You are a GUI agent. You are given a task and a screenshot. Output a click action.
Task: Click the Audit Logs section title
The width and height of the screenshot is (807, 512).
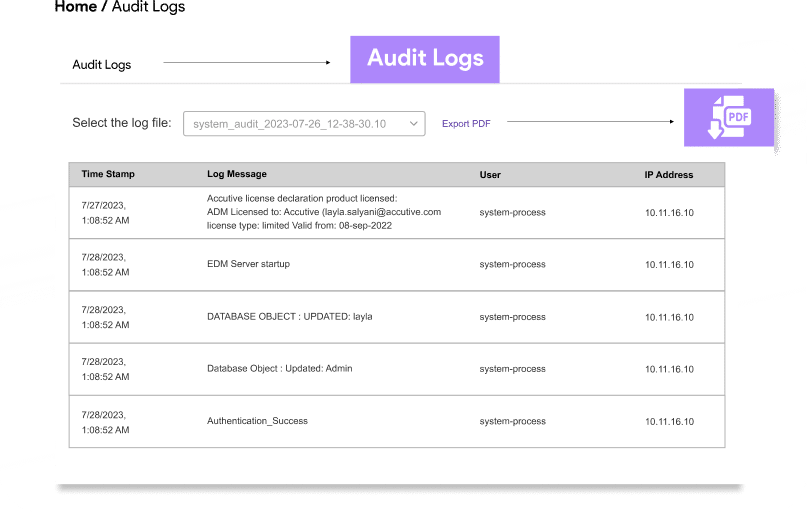[x=101, y=65]
